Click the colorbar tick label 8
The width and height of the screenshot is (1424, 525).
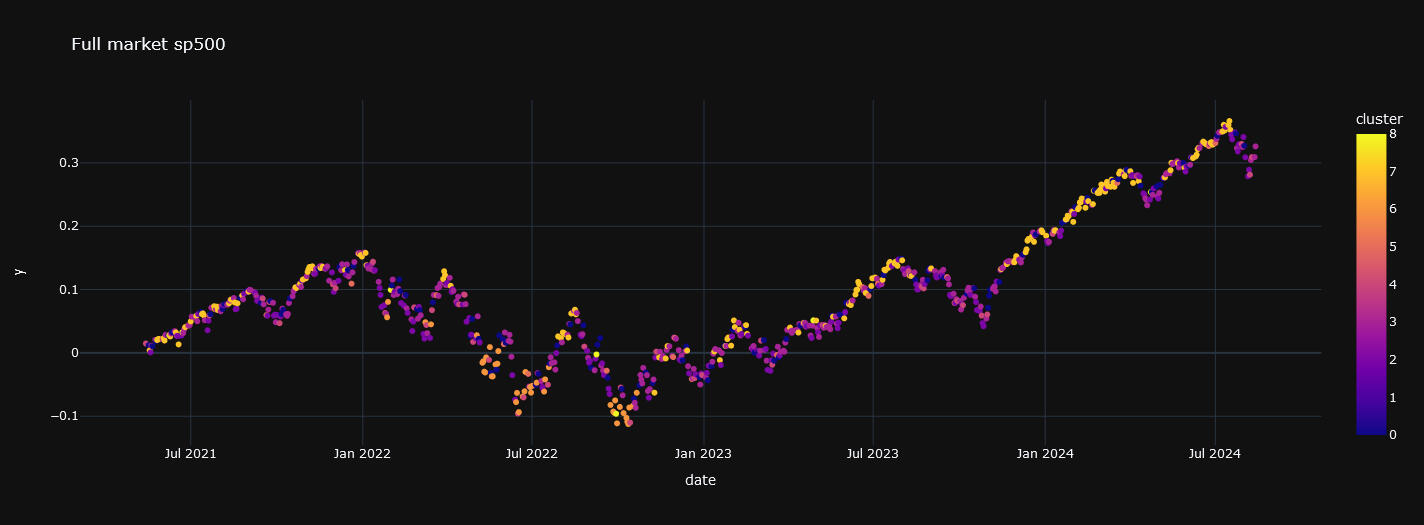(x=1393, y=135)
